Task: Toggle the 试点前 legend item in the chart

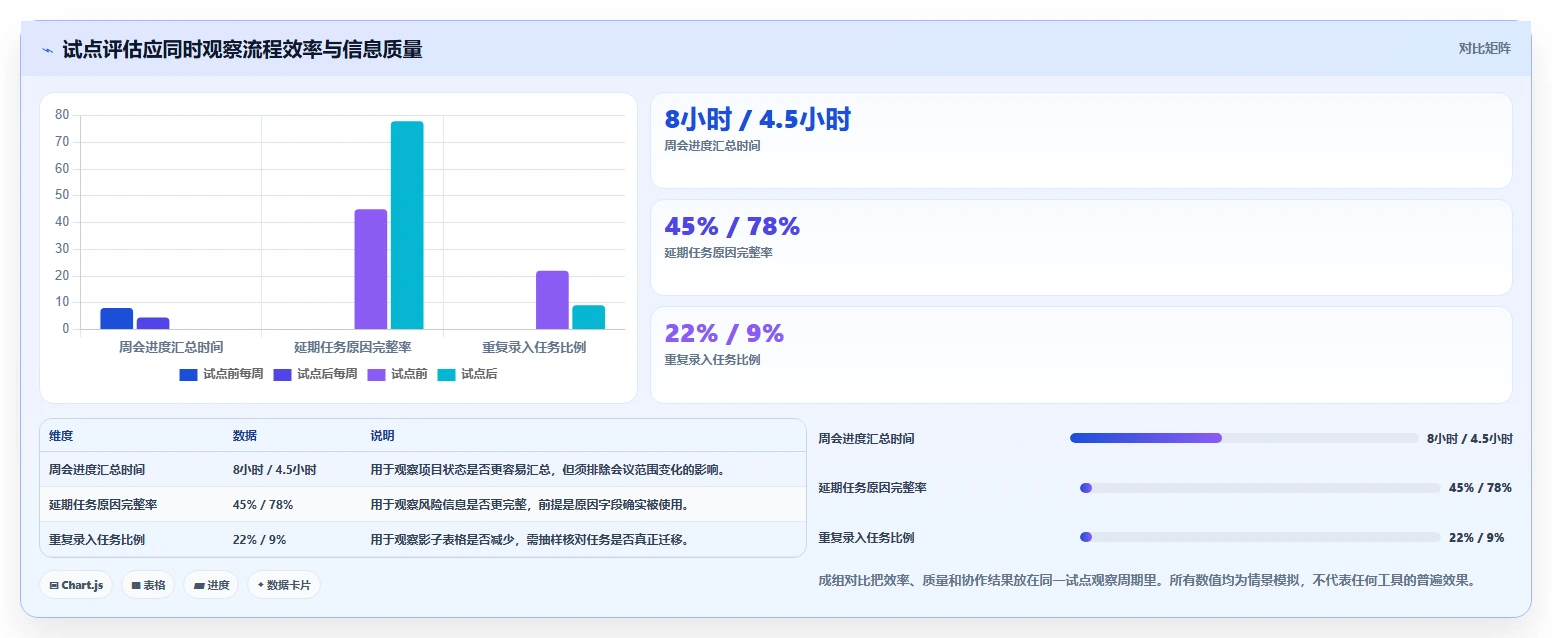Action: (398, 374)
